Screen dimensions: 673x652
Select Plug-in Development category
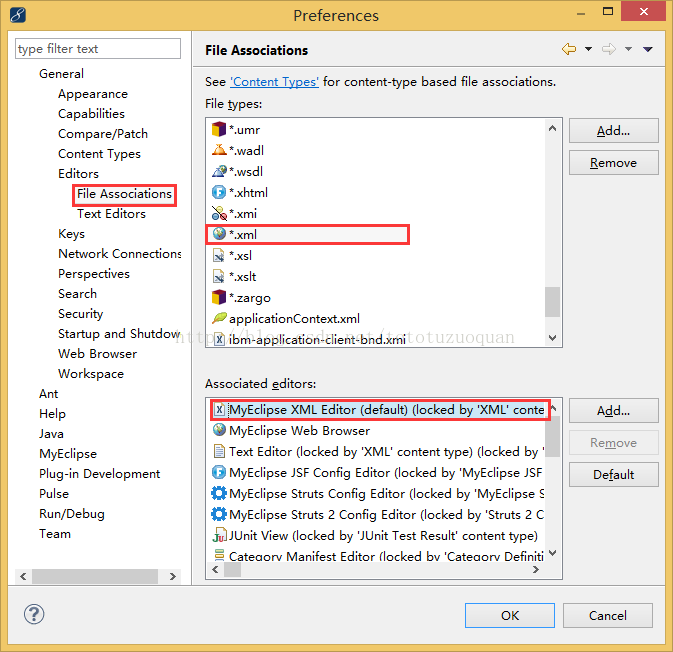coord(100,474)
